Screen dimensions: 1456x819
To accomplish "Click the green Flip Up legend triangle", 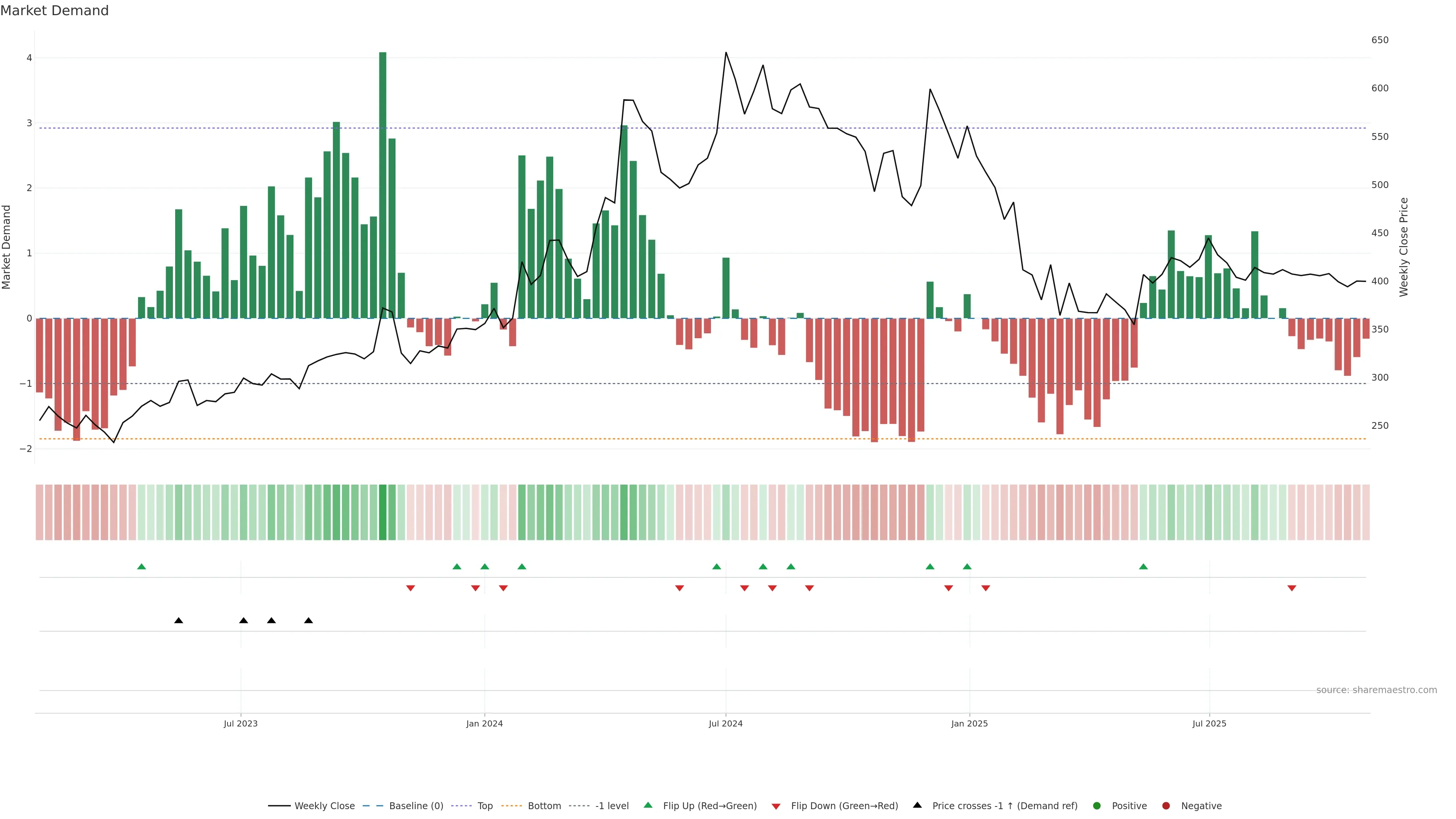I will 648,805.
